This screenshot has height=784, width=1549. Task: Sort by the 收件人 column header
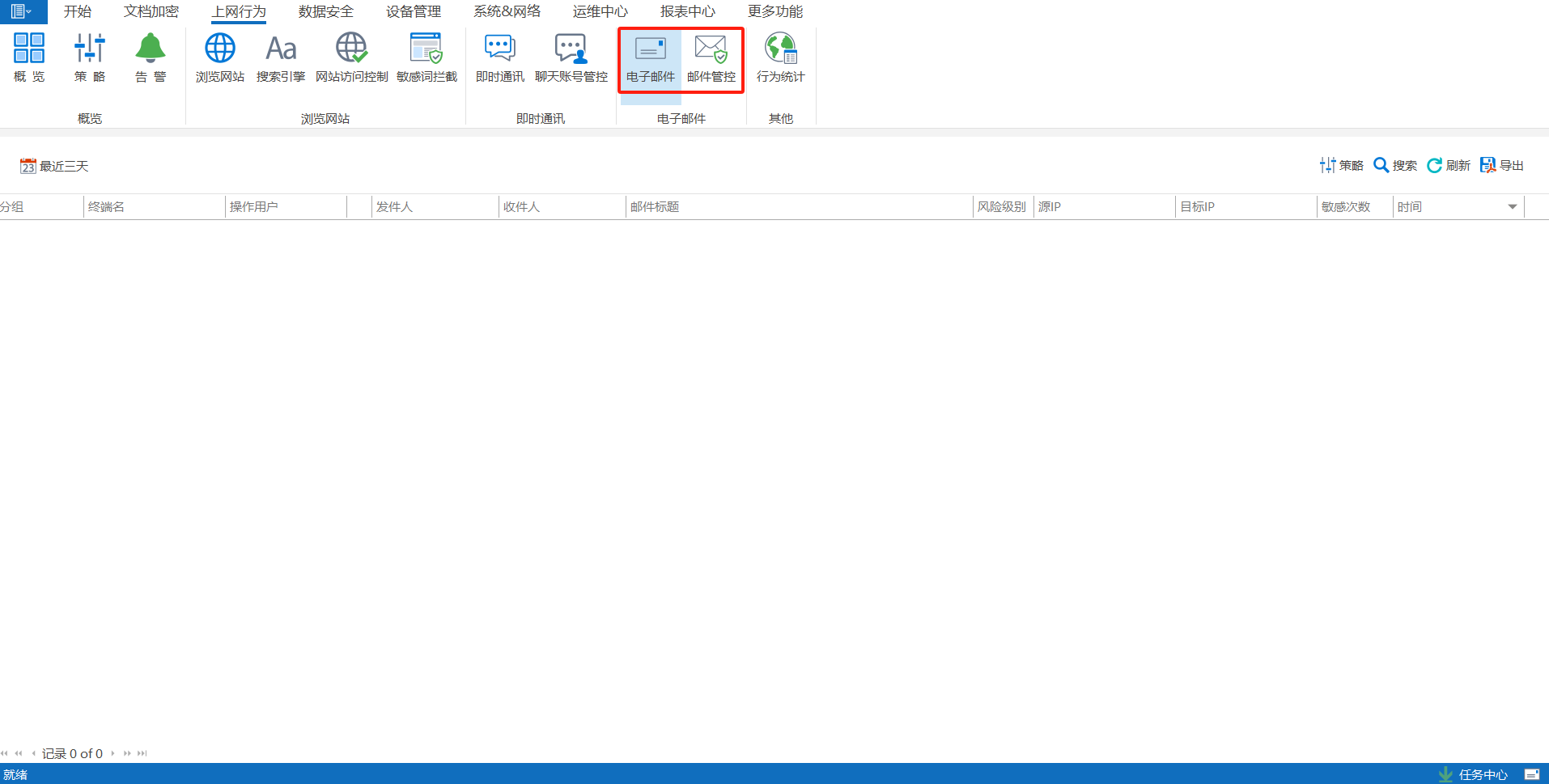pyautogui.click(x=562, y=207)
